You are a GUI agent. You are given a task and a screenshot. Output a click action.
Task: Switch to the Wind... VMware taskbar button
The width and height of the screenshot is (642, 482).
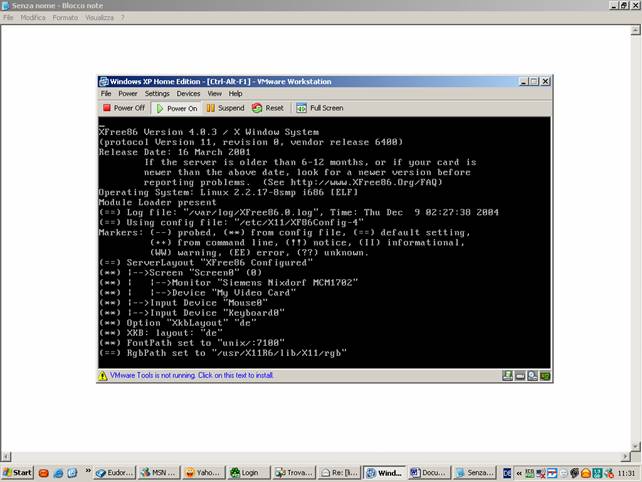384,473
